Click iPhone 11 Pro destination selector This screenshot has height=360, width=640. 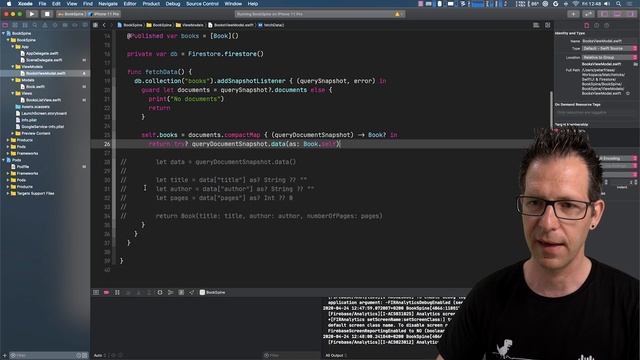[x=104, y=14]
